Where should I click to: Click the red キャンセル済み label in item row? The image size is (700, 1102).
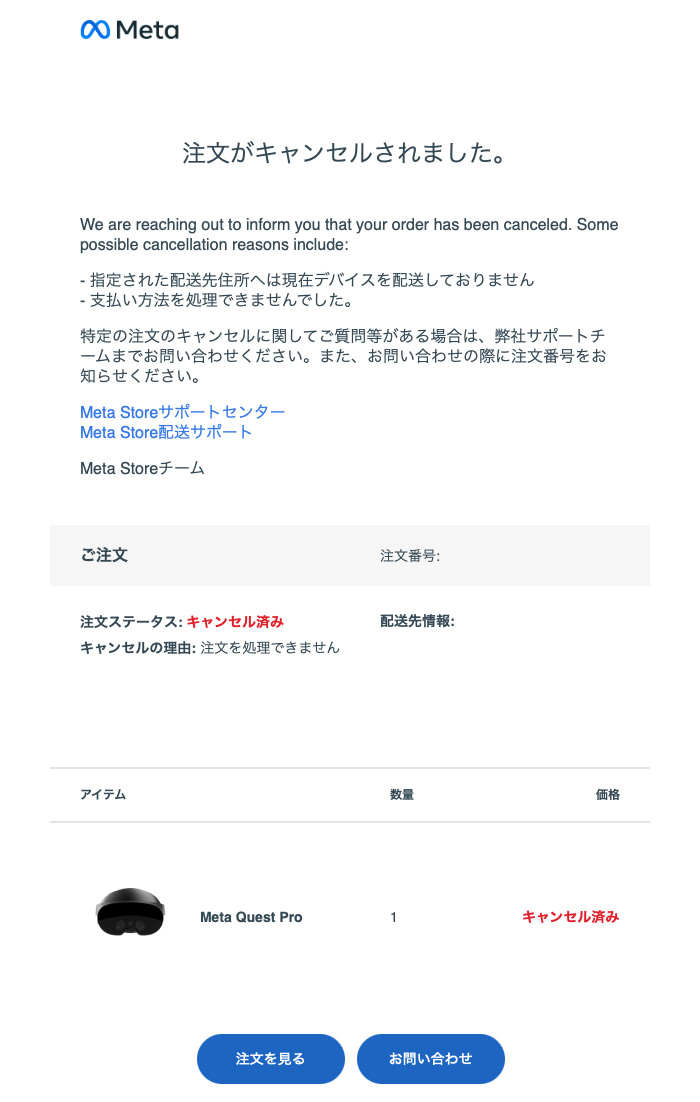tap(570, 916)
